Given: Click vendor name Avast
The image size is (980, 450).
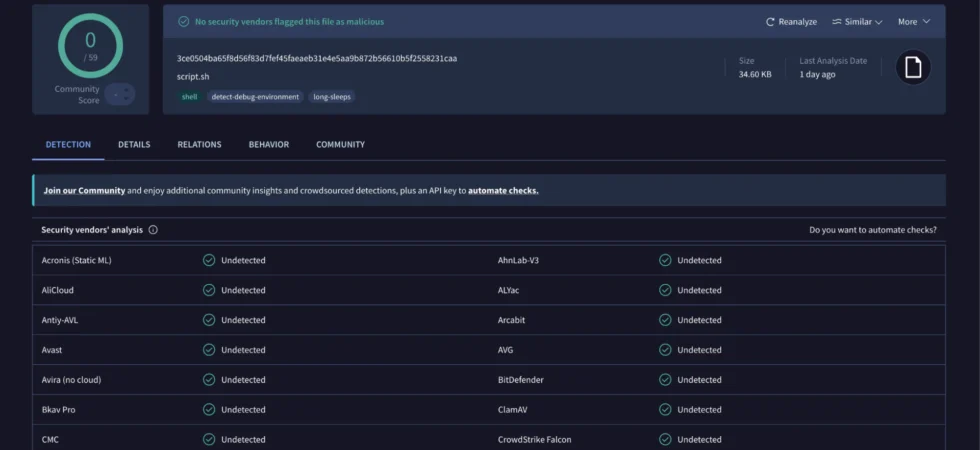Looking at the screenshot, I should coord(52,350).
